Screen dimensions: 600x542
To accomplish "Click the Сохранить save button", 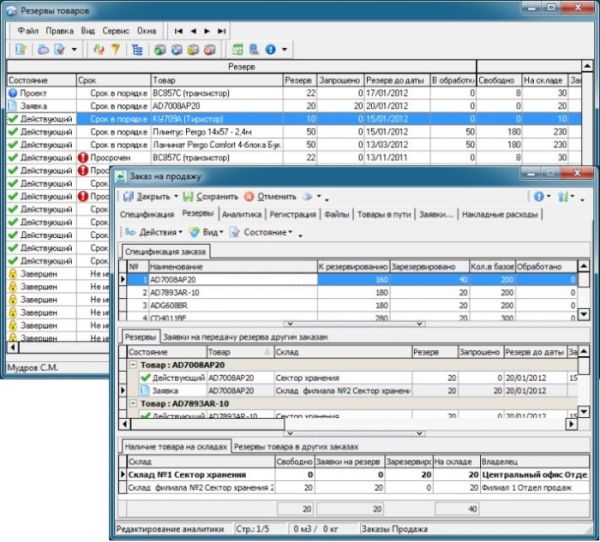I will [211, 196].
